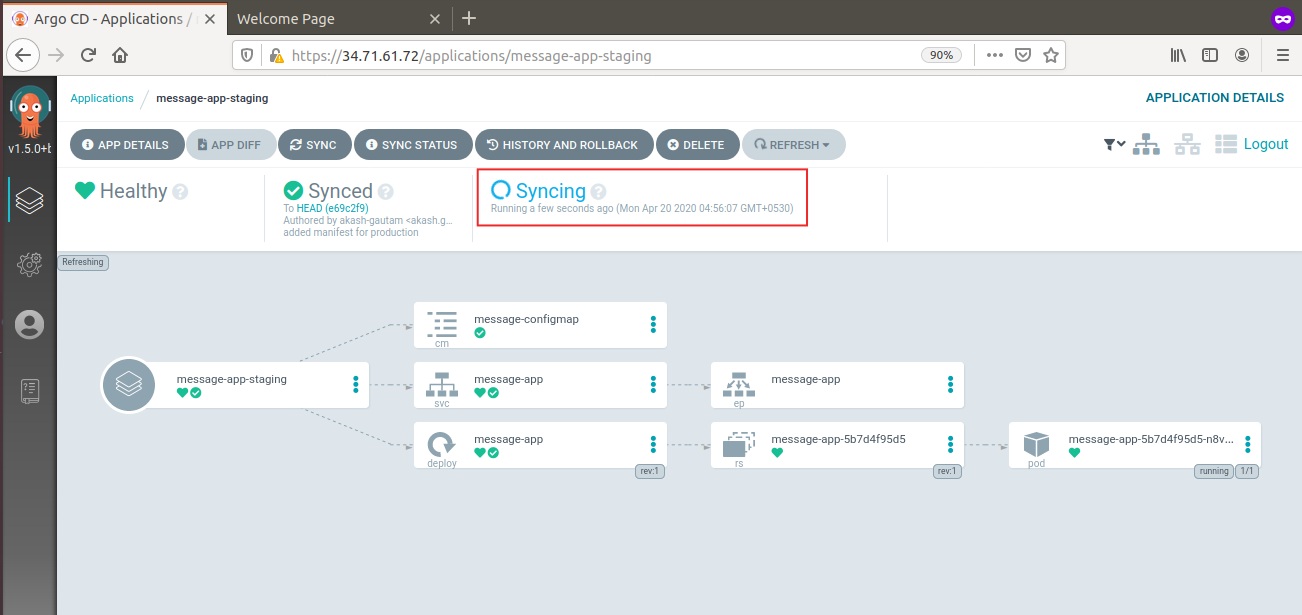
Task: Reload the current page
Action: 88,56
